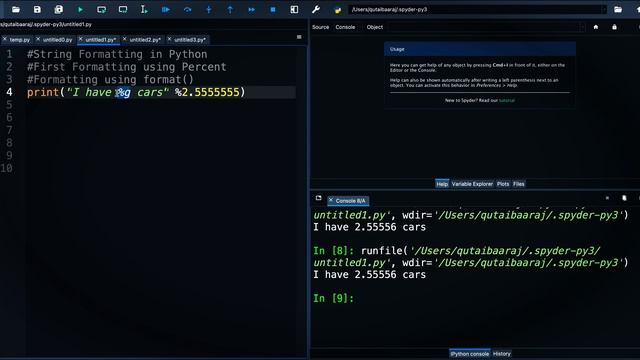Run selection or current line
Image resolution: width=640 pixels, height=360 pixels.
pos(144,9)
